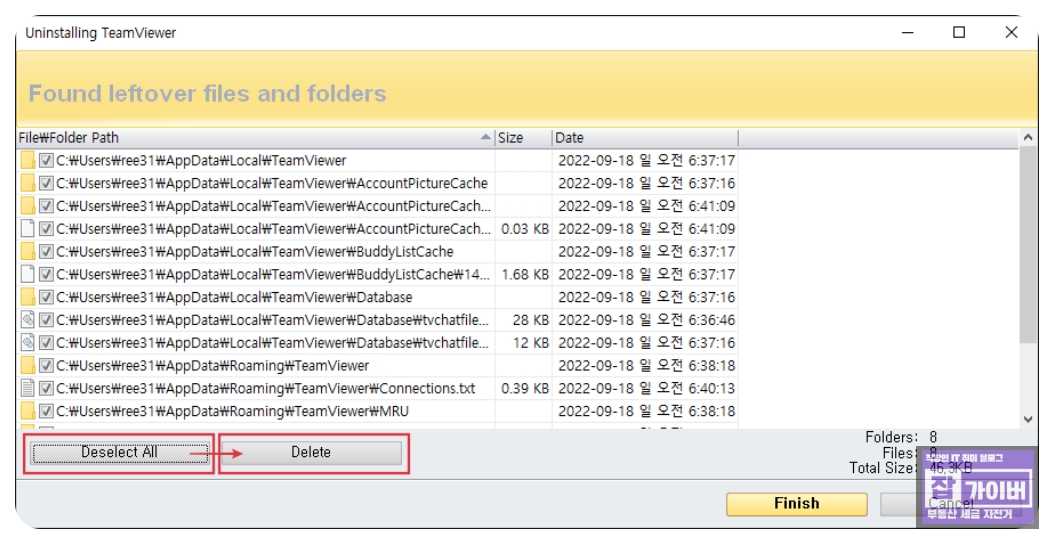Image resolution: width=1054 pixels, height=544 pixels.
Task: Click folder icon of BuddyListCache folder row
Action: tap(28, 252)
